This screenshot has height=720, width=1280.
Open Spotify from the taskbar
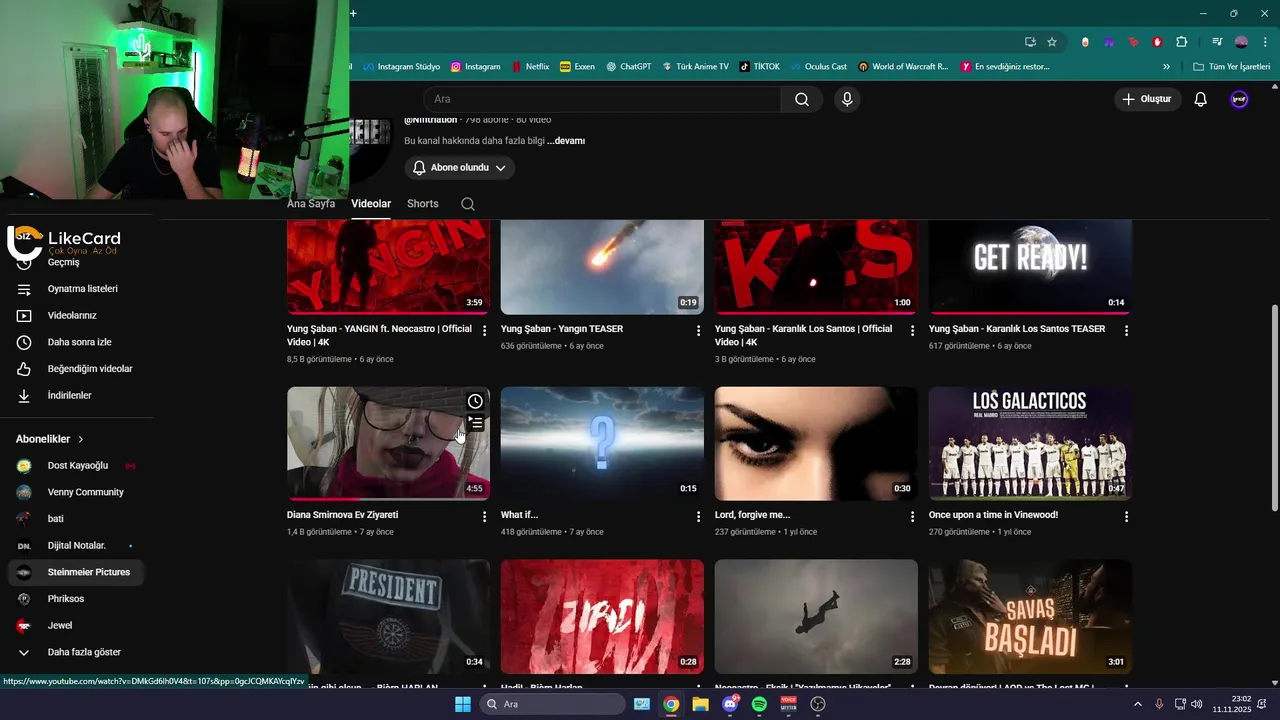click(759, 704)
